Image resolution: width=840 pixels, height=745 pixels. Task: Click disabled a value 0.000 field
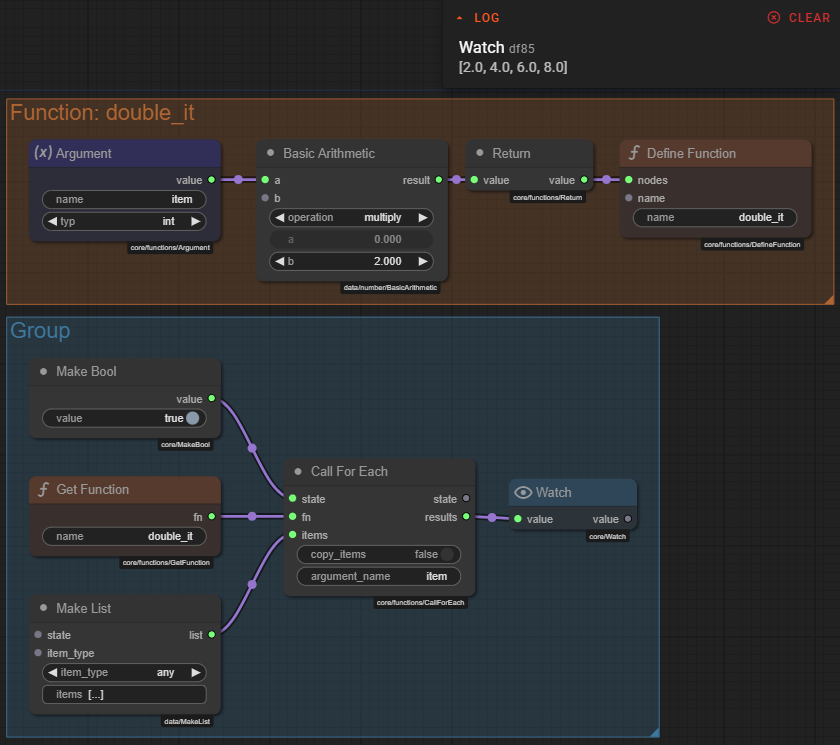351,239
